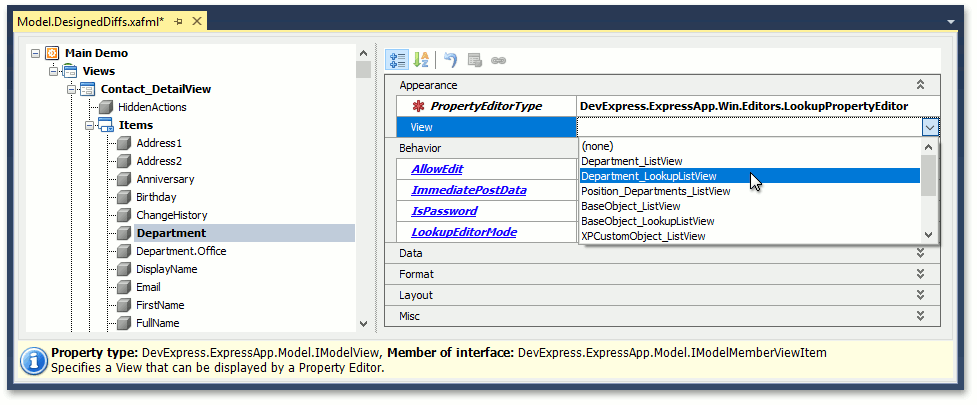Screen dimensions: 977x405
Task: Expand the Format category
Action: tap(920, 274)
